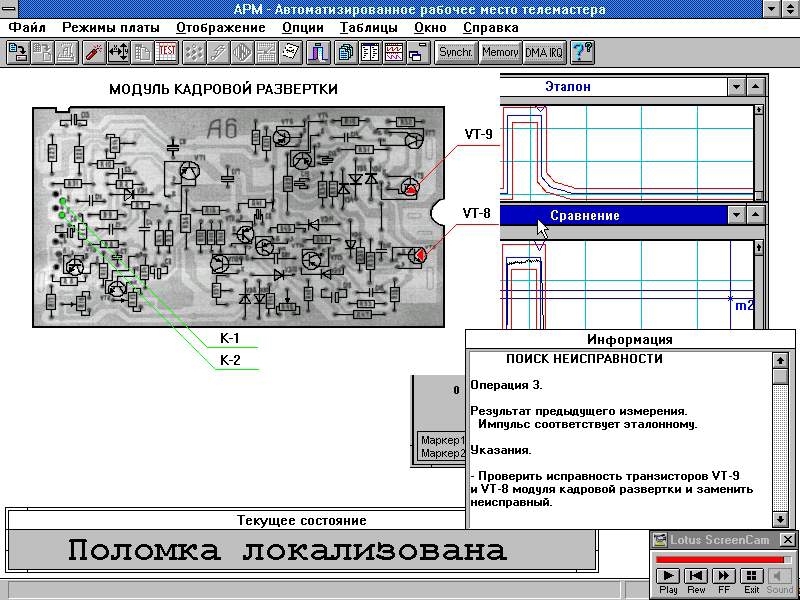Click the triangle marker atop Эталон graph
Image resolution: width=800 pixels, height=600 pixels.
pyautogui.click(x=541, y=109)
